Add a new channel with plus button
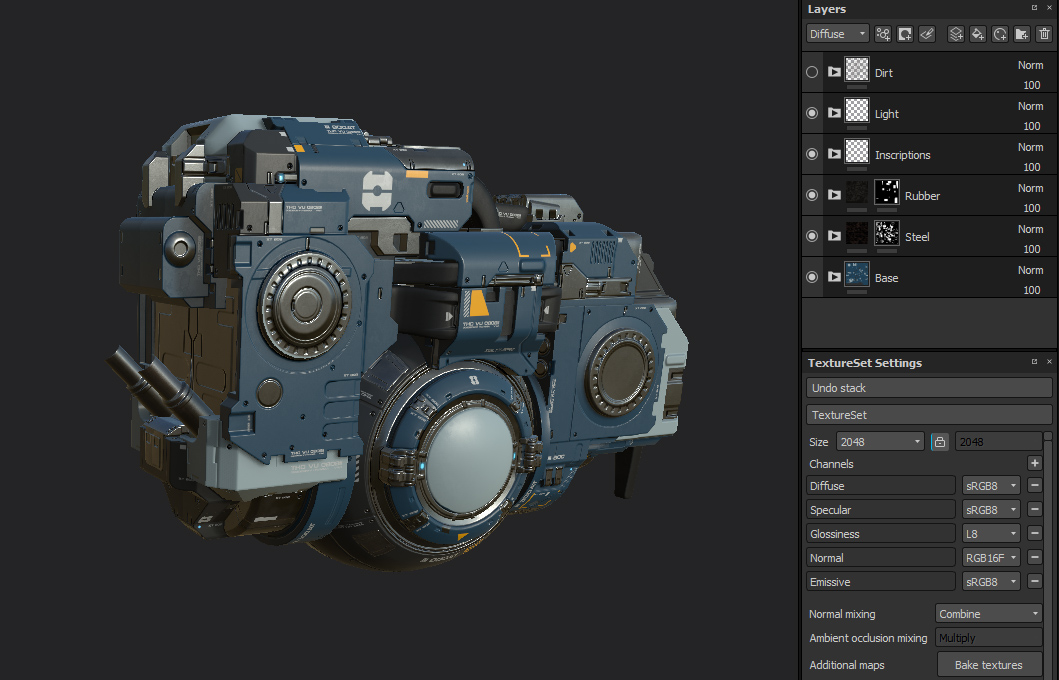The image size is (1059, 680). tap(1035, 463)
